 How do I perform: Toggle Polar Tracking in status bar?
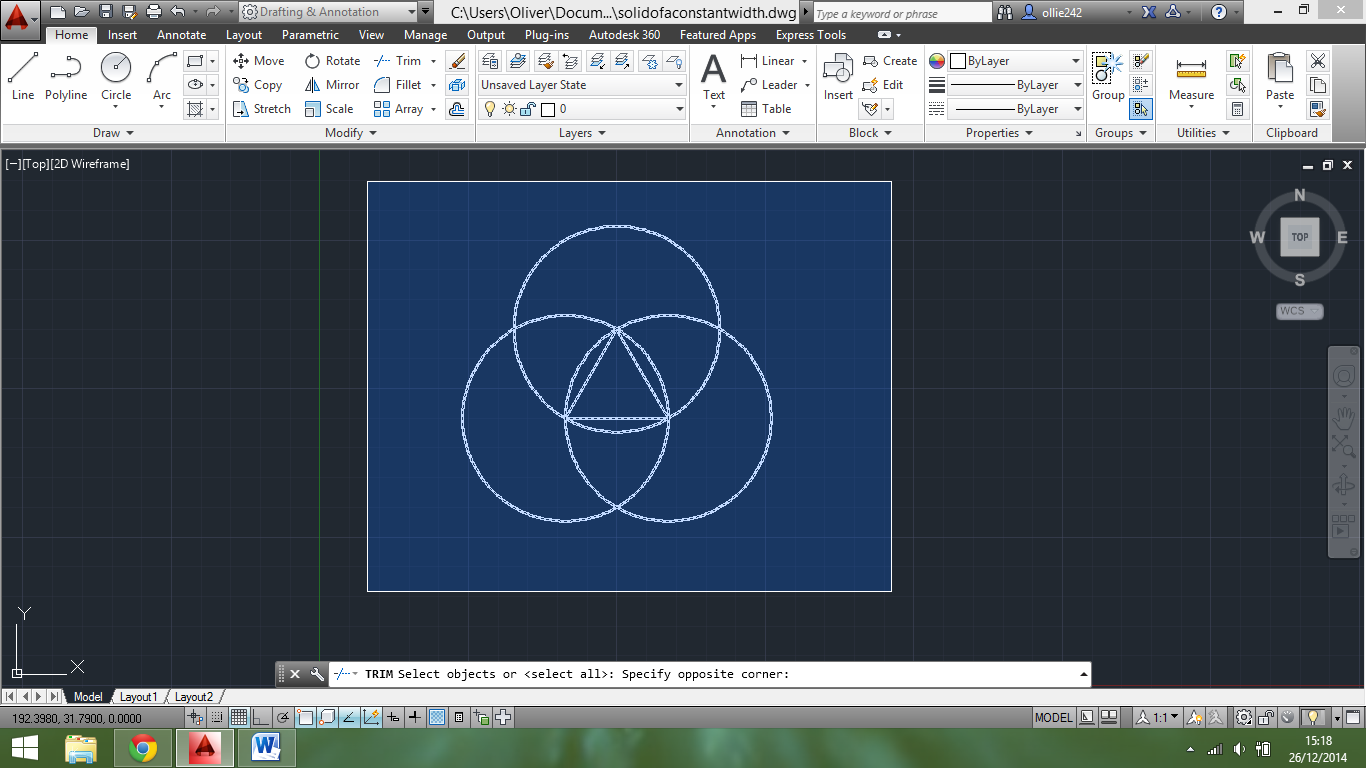[x=283, y=717]
